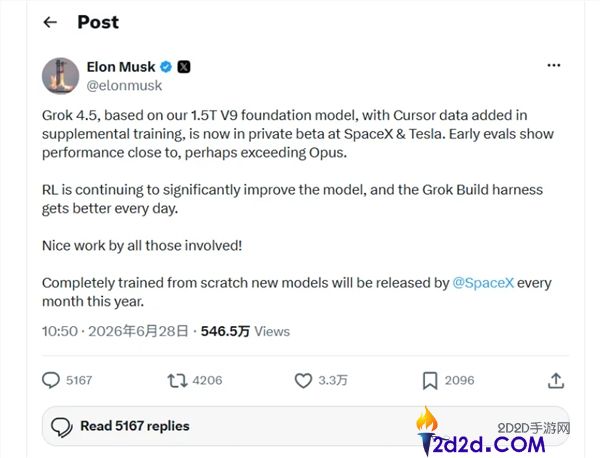Click the 4206 repost count
The width and height of the screenshot is (600, 458).
click(207, 380)
